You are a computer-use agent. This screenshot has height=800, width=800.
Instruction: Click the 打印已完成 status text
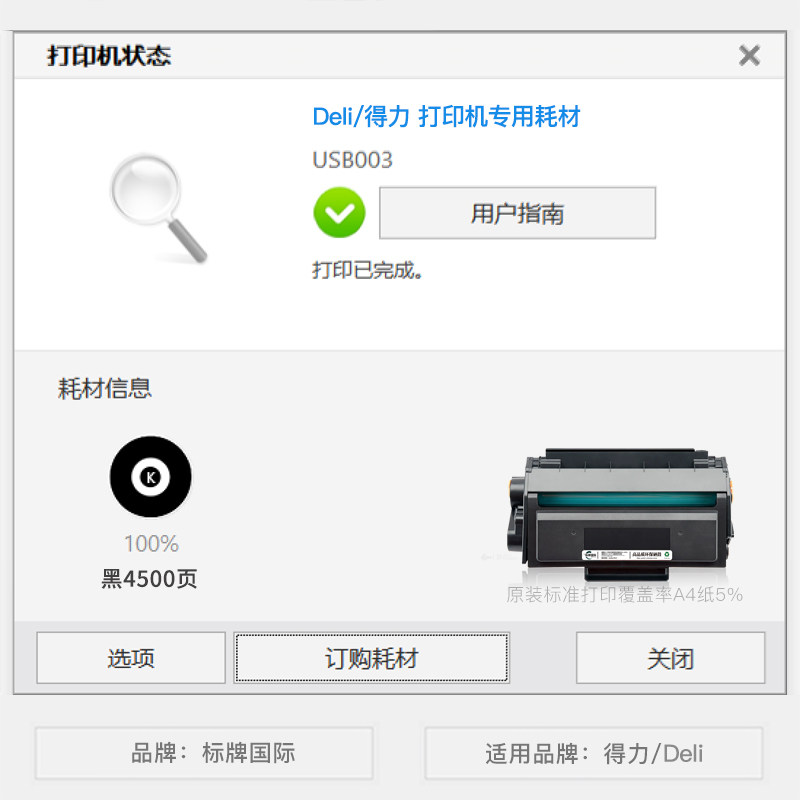pos(367,270)
